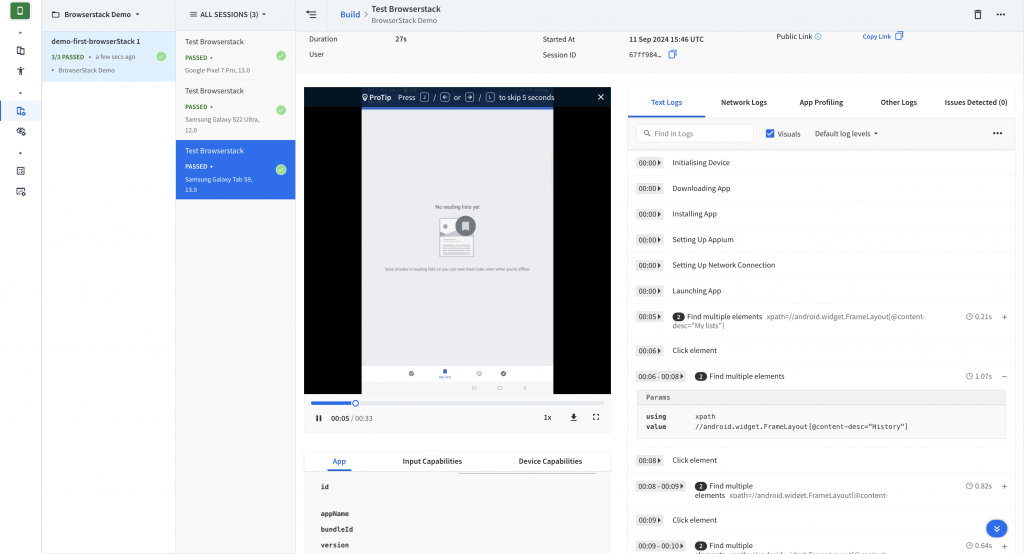Open the checklist sidebar icon
Viewport: 1024px width, 554px height.
click(x=21, y=171)
